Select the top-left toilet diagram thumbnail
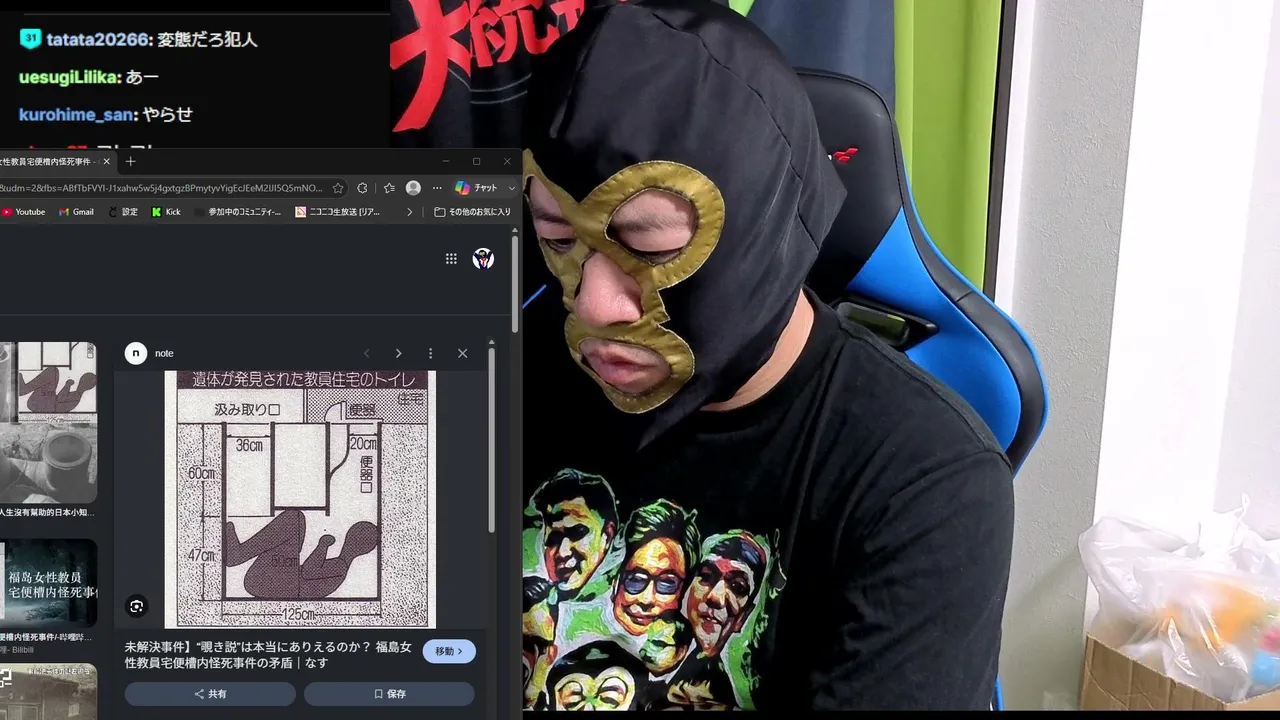This screenshot has height=720, width=1280. [x=48, y=422]
